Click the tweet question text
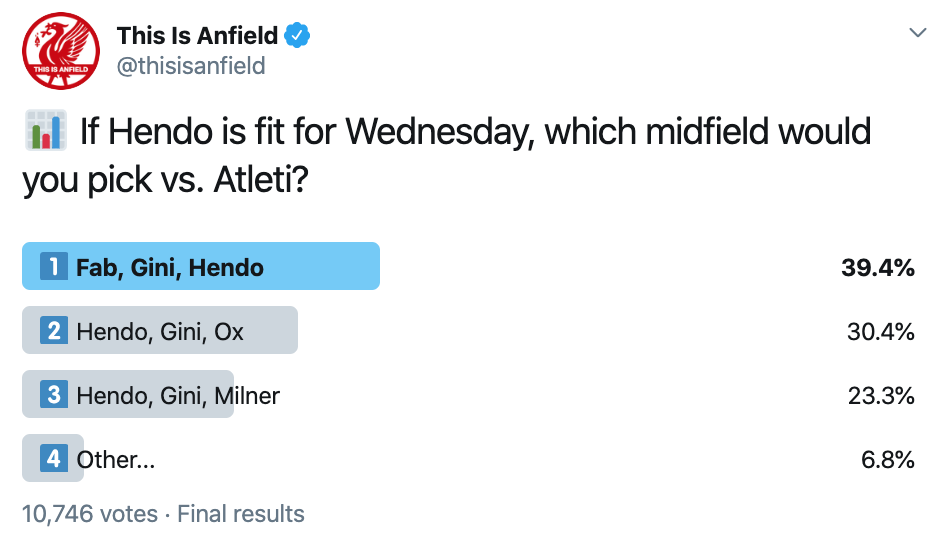 coord(447,156)
